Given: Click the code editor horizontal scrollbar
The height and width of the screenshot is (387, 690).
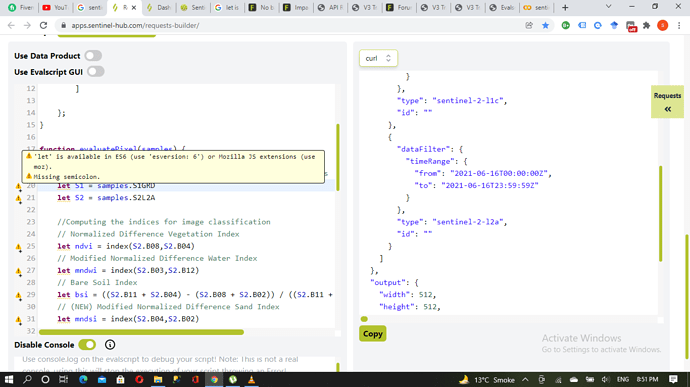Looking at the screenshot, I should click(141, 332).
